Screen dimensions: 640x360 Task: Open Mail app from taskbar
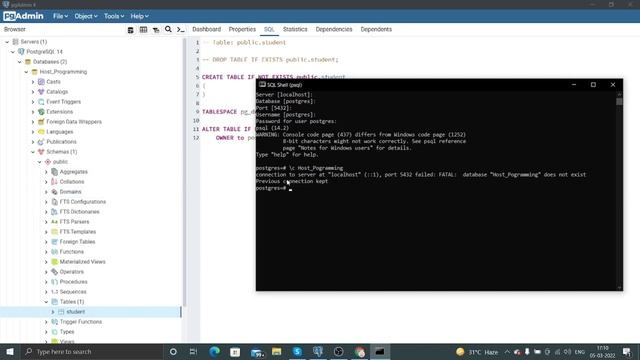point(257,352)
